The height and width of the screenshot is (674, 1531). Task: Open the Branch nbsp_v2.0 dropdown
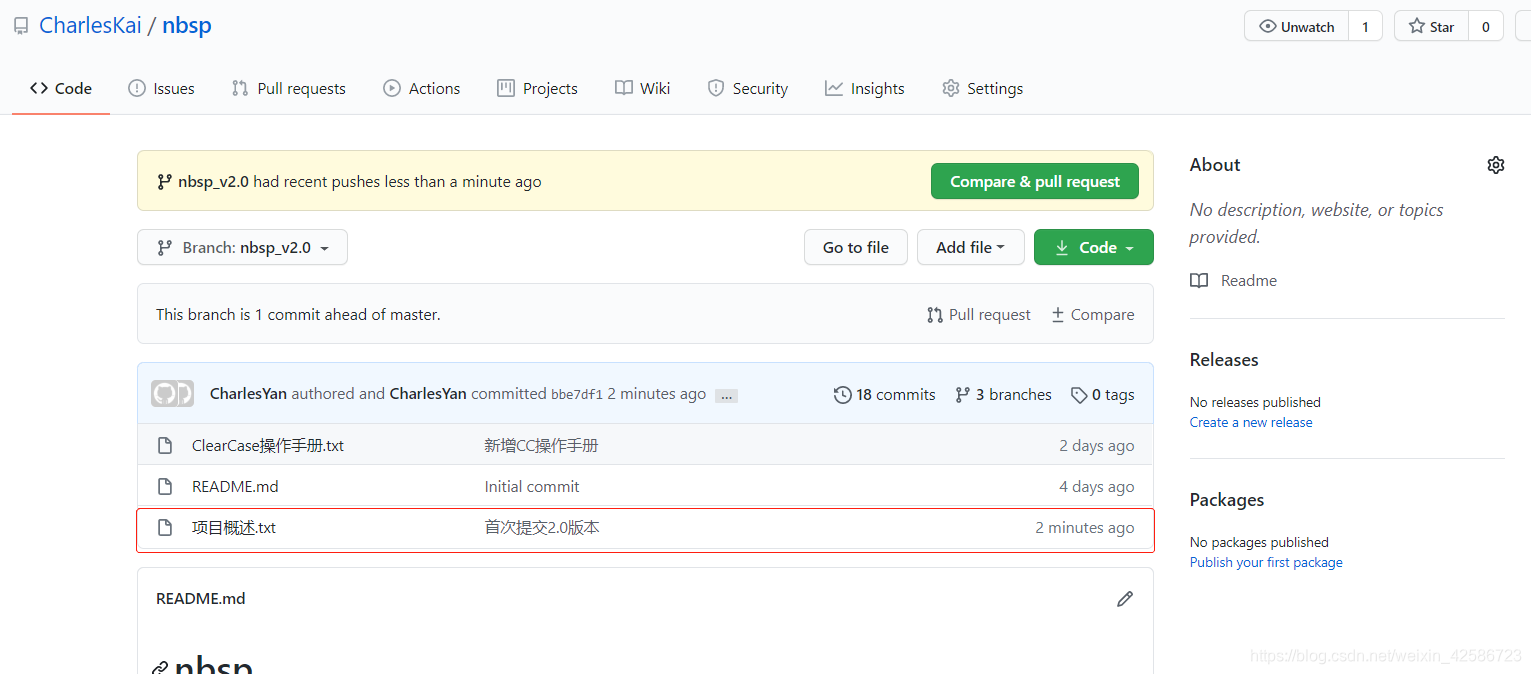[242, 247]
